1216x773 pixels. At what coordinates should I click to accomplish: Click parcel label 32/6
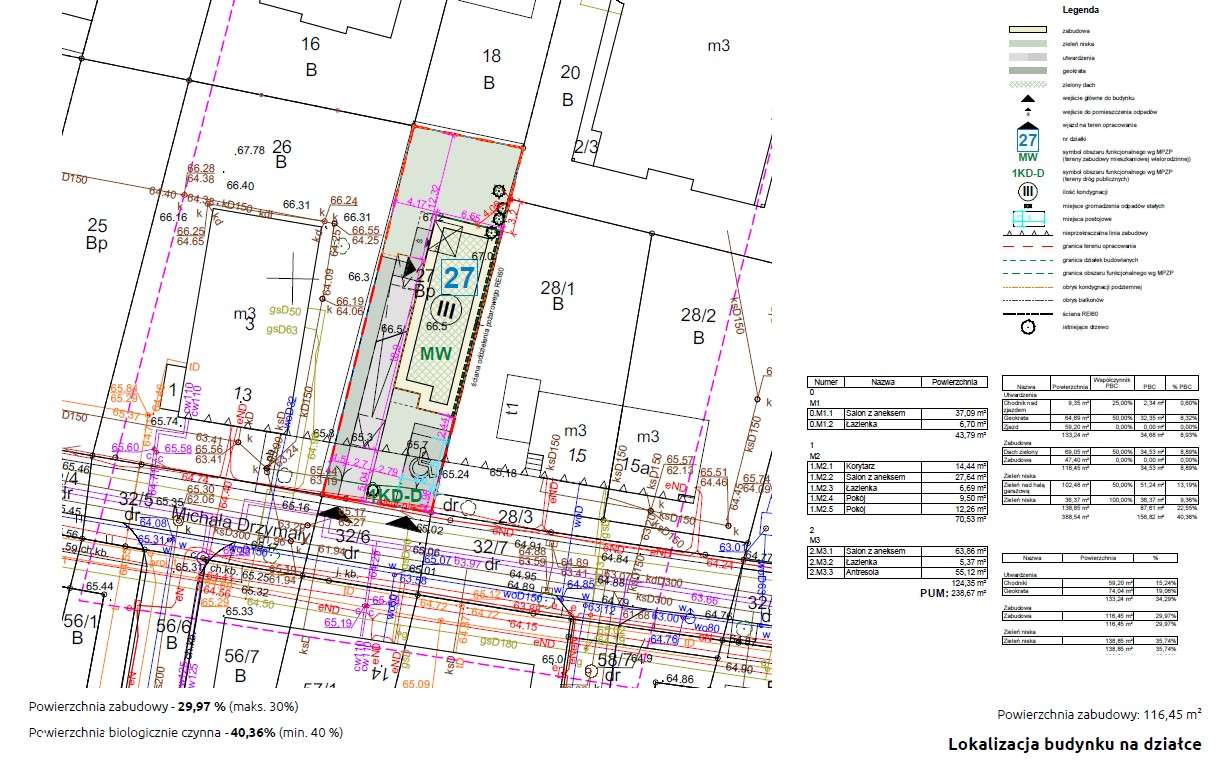[x=352, y=536]
